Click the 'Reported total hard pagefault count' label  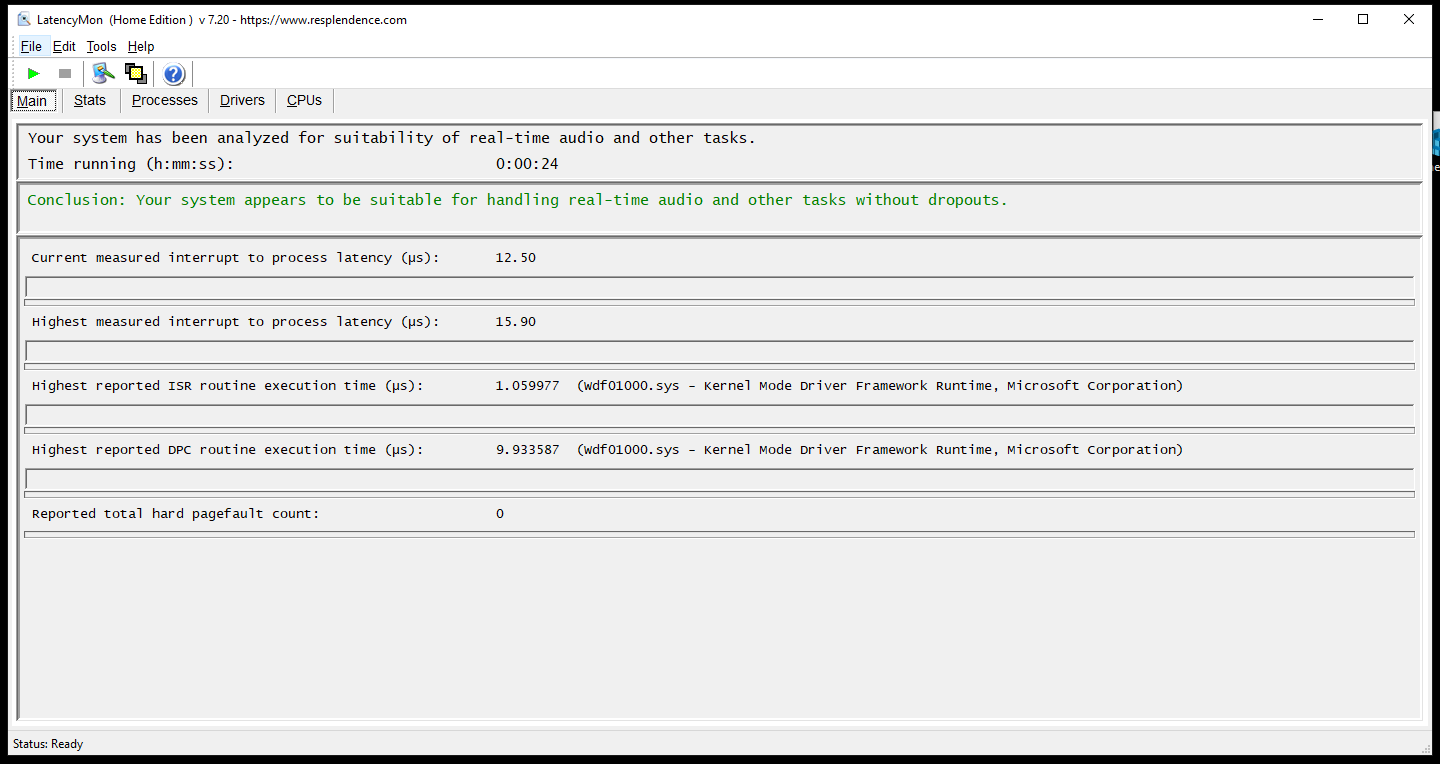coord(176,514)
